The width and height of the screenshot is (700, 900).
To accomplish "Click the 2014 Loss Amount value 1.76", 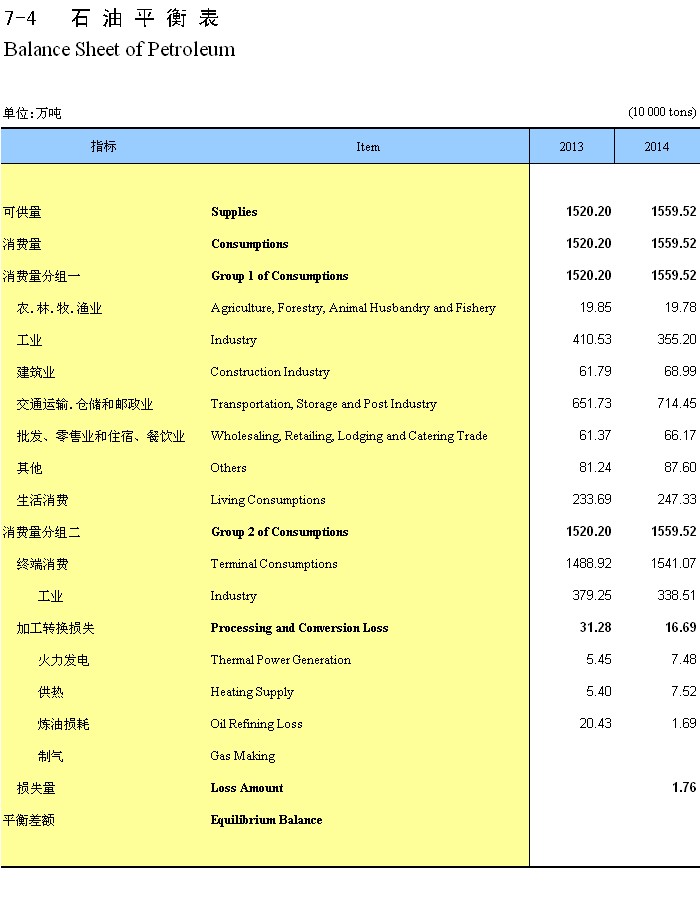I will [684, 788].
